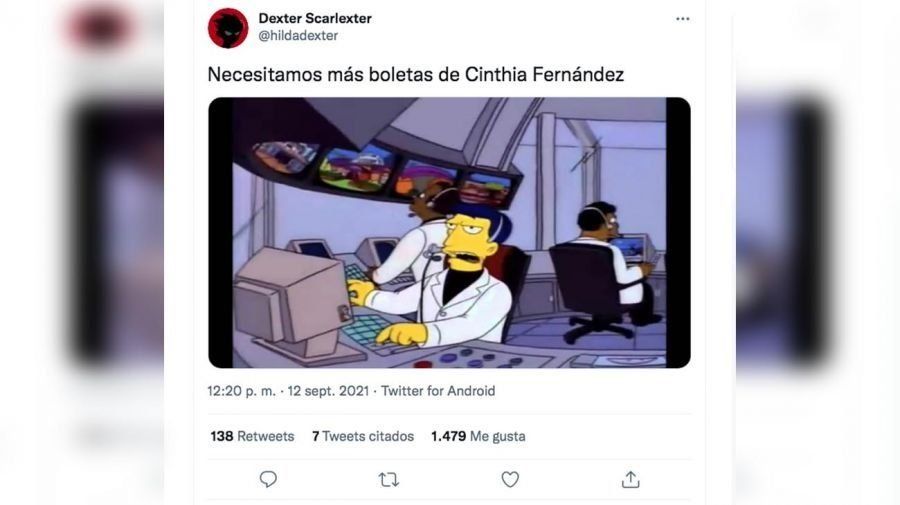
Task: Open the 7 Tweets citados list
Action: tap(363, 436)
